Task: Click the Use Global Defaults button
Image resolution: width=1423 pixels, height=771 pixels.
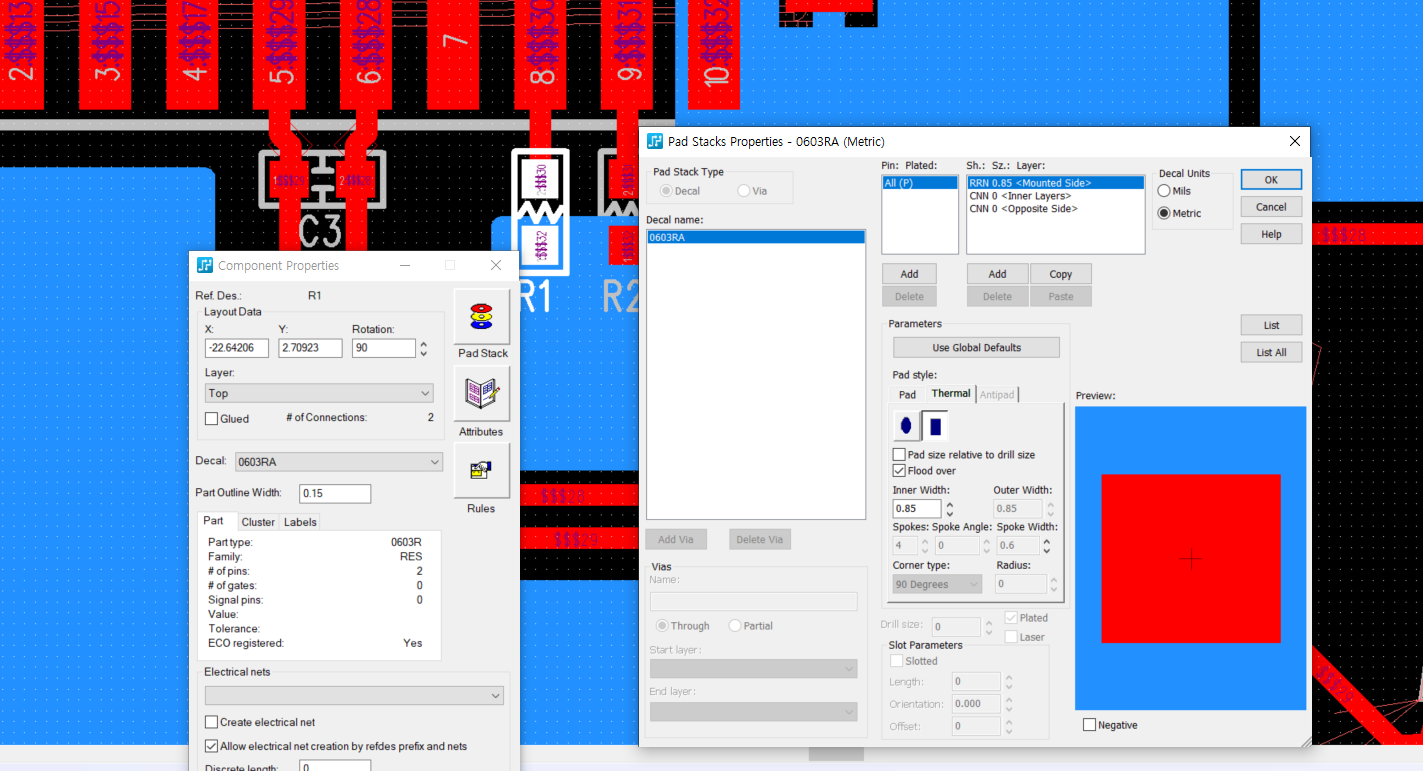Action: [976, 348]
